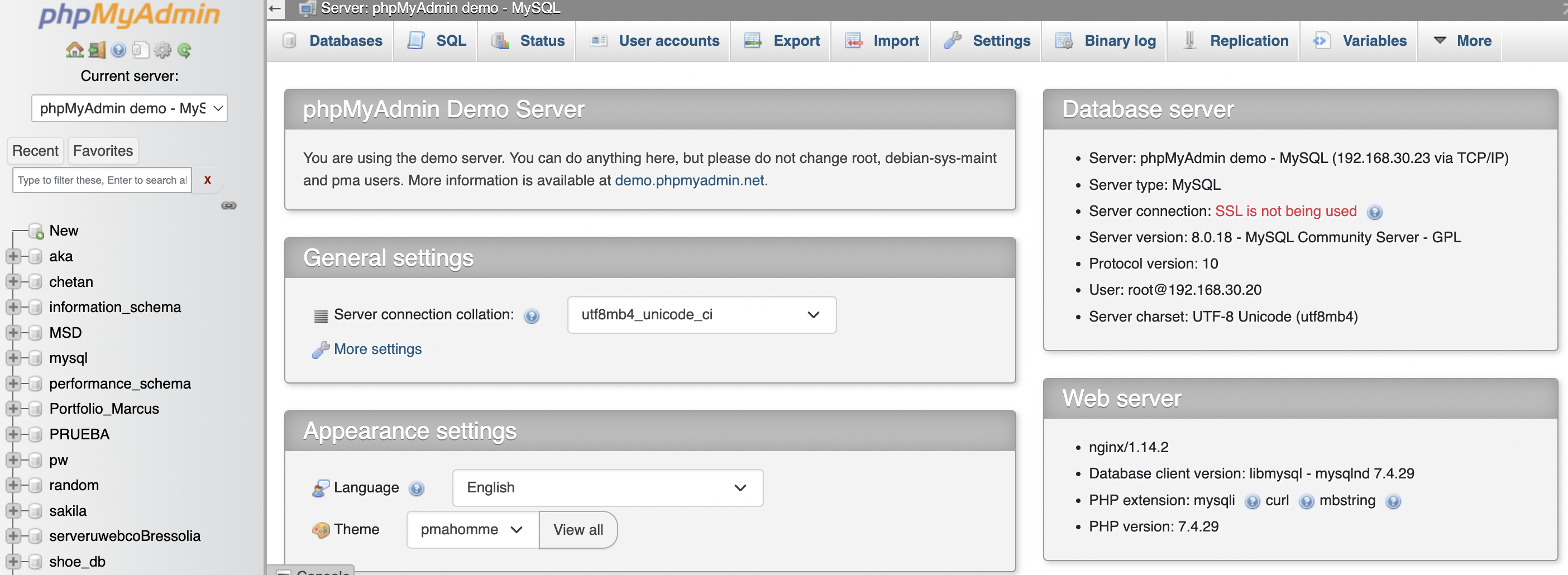The image size is (1568, 575).
Task: Click the help icon beside Language
Action: [x=417, y=488]
